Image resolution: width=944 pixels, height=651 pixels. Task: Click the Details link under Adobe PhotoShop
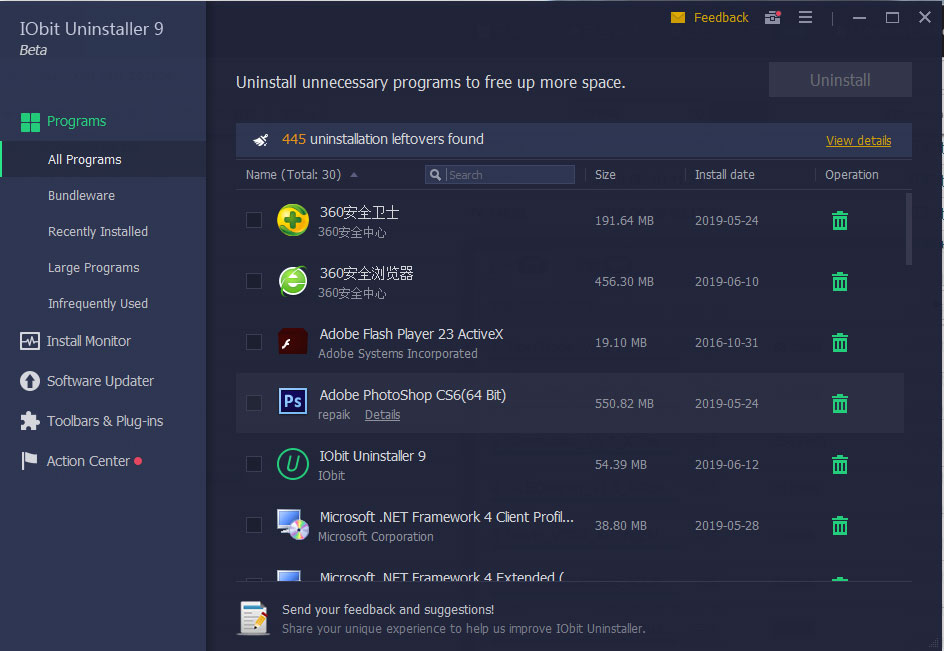click(x=382, y=414)
